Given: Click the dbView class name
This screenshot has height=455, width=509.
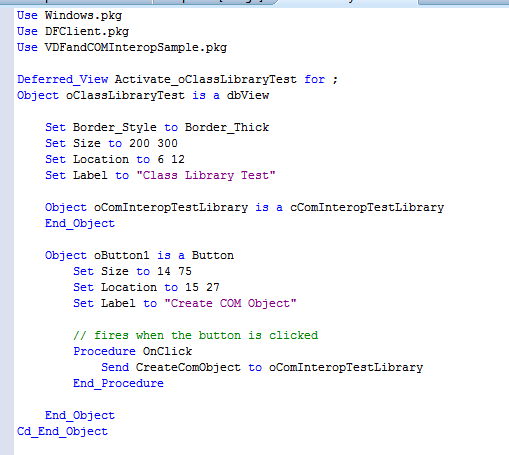Looking at the screenshot, I should [248, 95].
